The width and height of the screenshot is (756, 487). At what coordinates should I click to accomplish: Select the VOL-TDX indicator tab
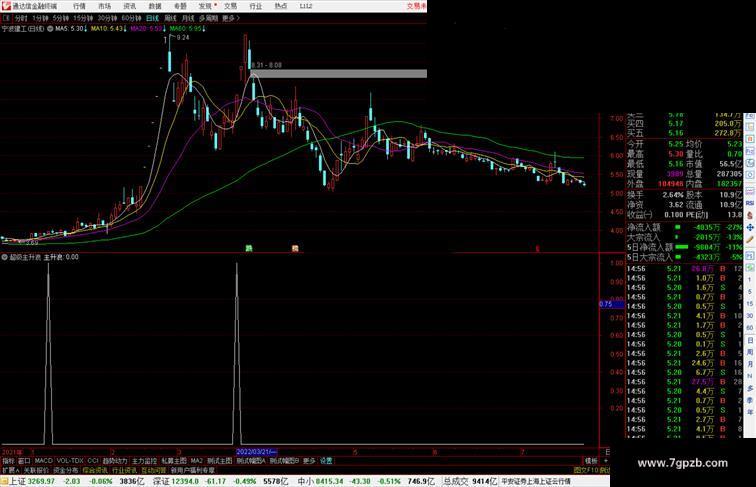coord(70,461)
